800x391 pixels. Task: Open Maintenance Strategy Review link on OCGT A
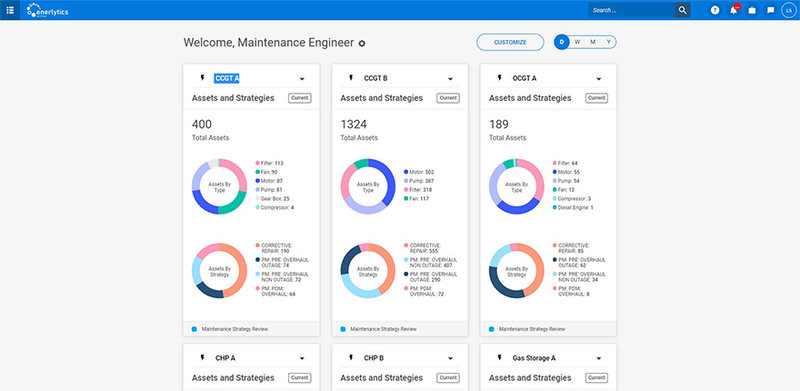coord(532,329)
